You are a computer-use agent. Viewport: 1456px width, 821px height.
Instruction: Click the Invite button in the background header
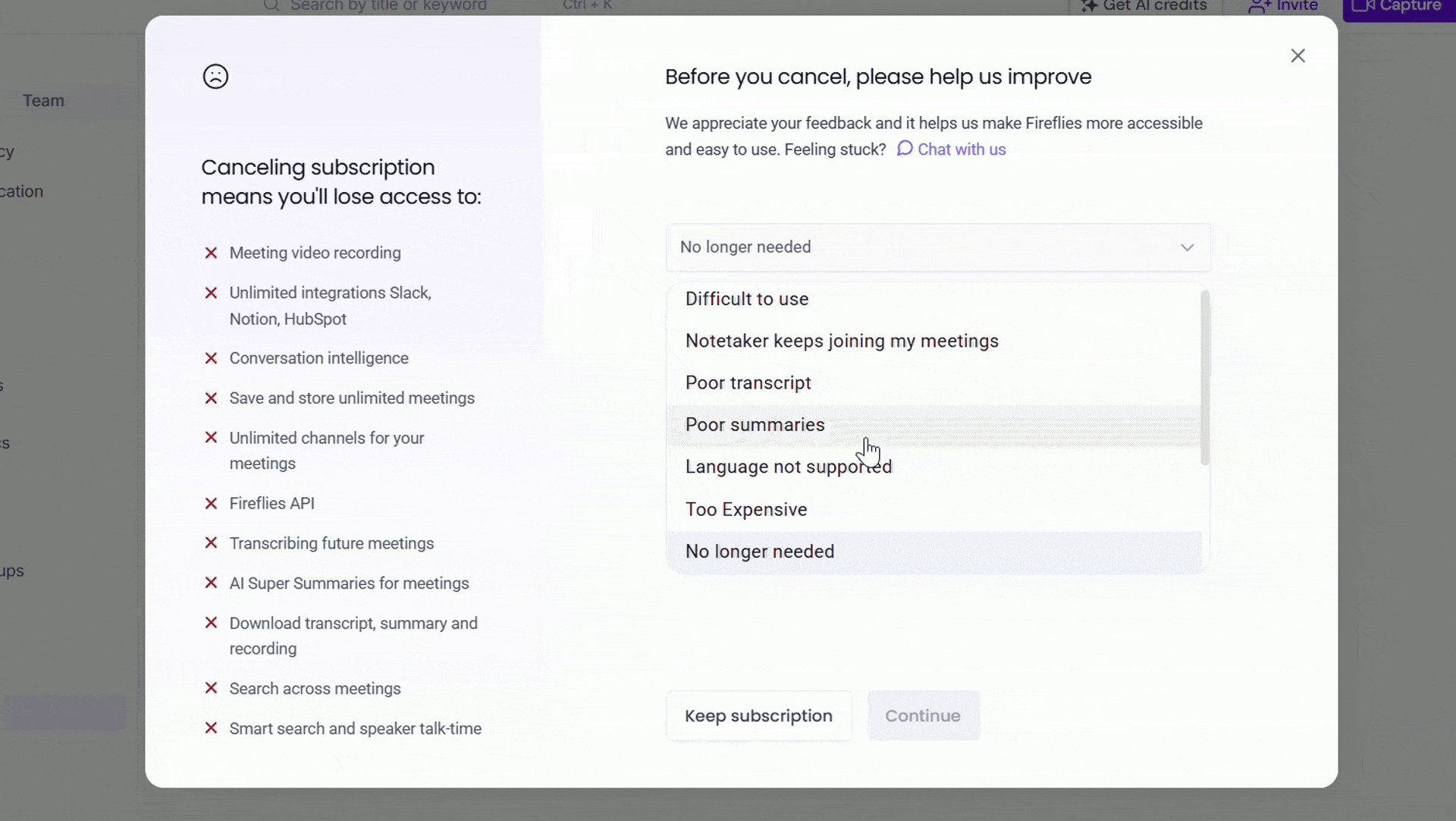pyautogui.click(x=1282, y=7)
